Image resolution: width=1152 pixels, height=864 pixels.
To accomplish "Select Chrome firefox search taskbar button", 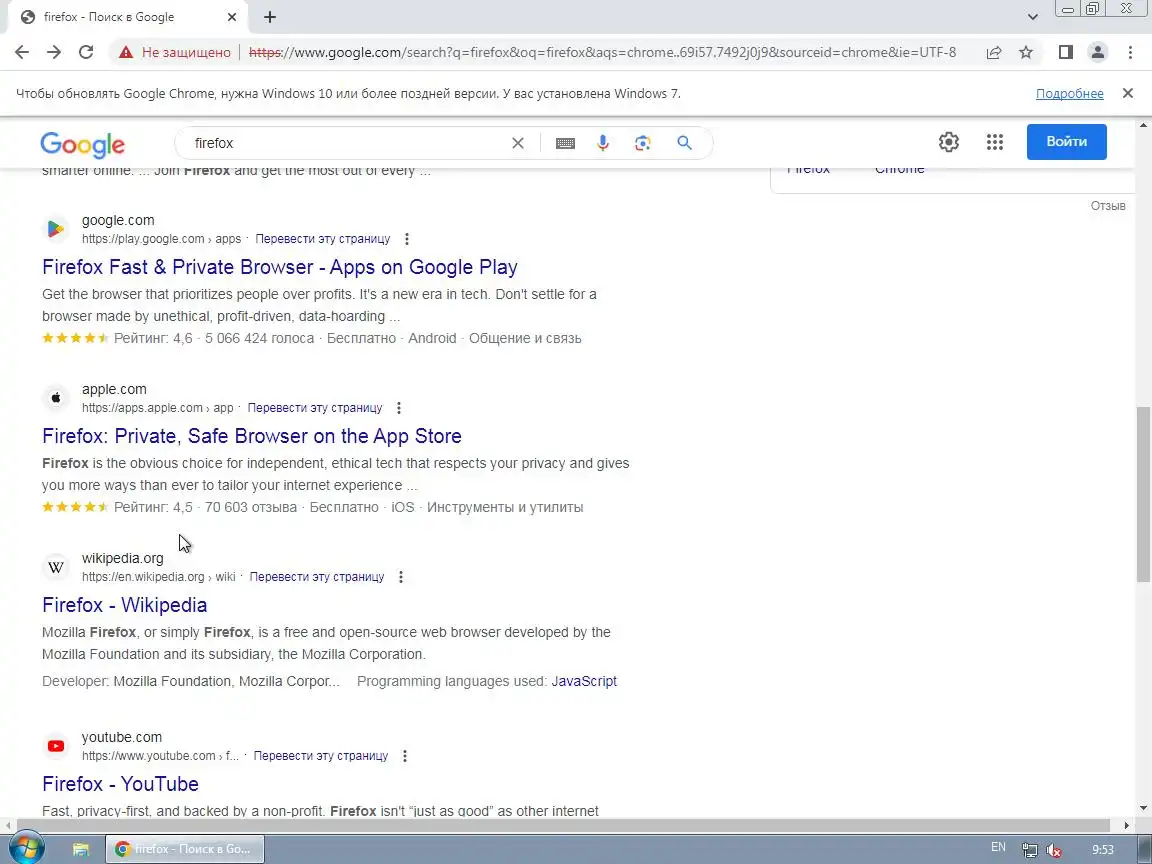I will click(185, 849).
